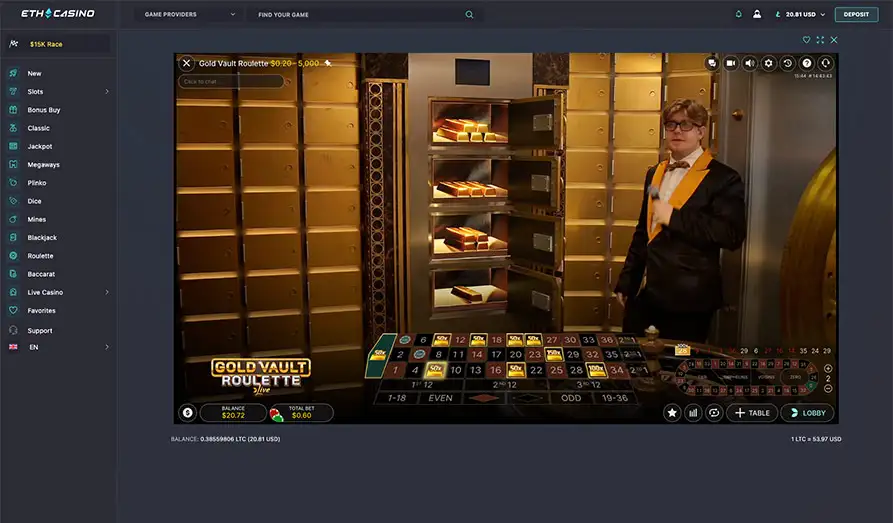Mute the game sound speaker icon
The height and width of the screenshot is (523, 893).
tap(749, 63)
